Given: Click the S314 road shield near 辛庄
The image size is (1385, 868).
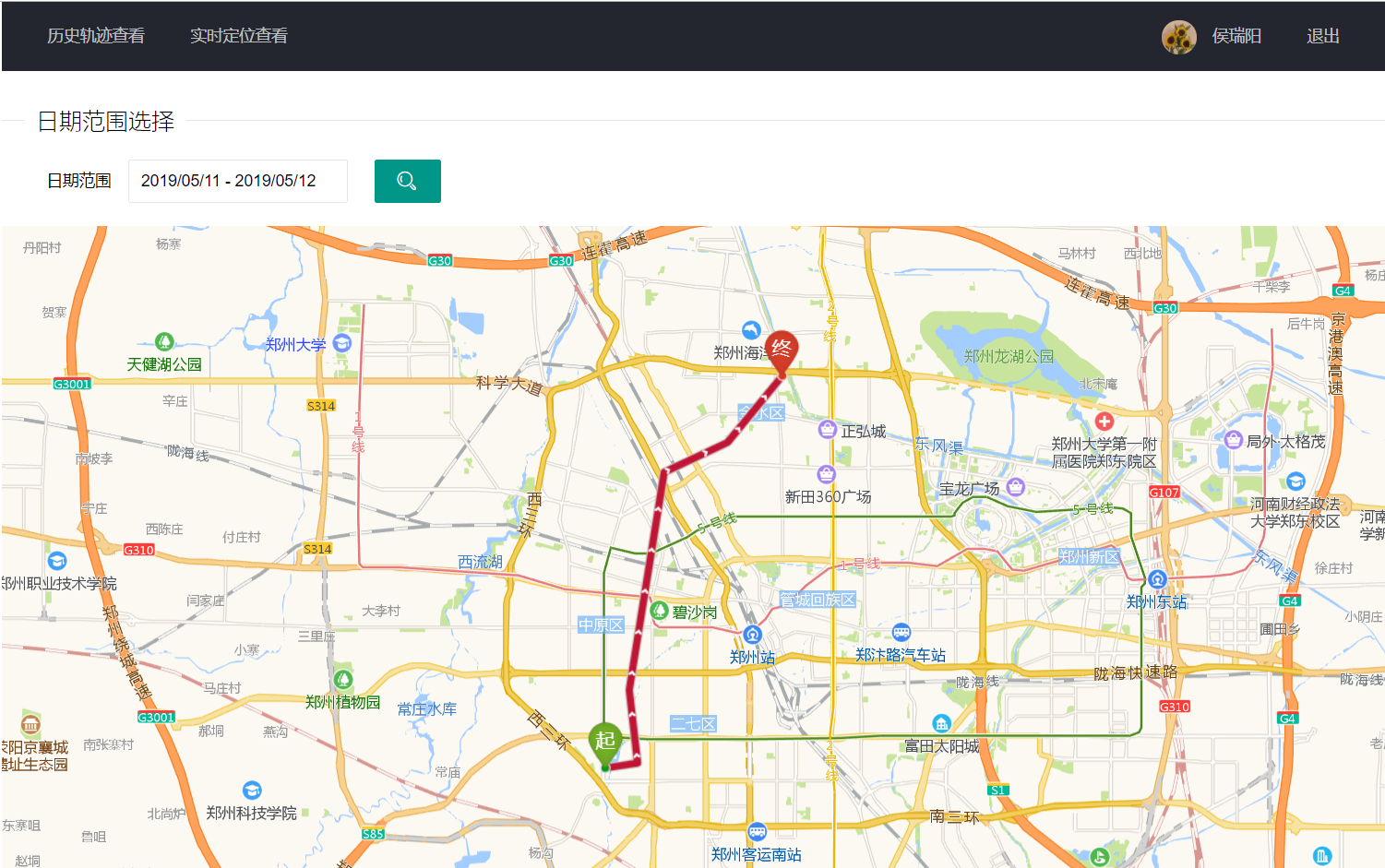Looking at the screenshot, I should [321, 406].
